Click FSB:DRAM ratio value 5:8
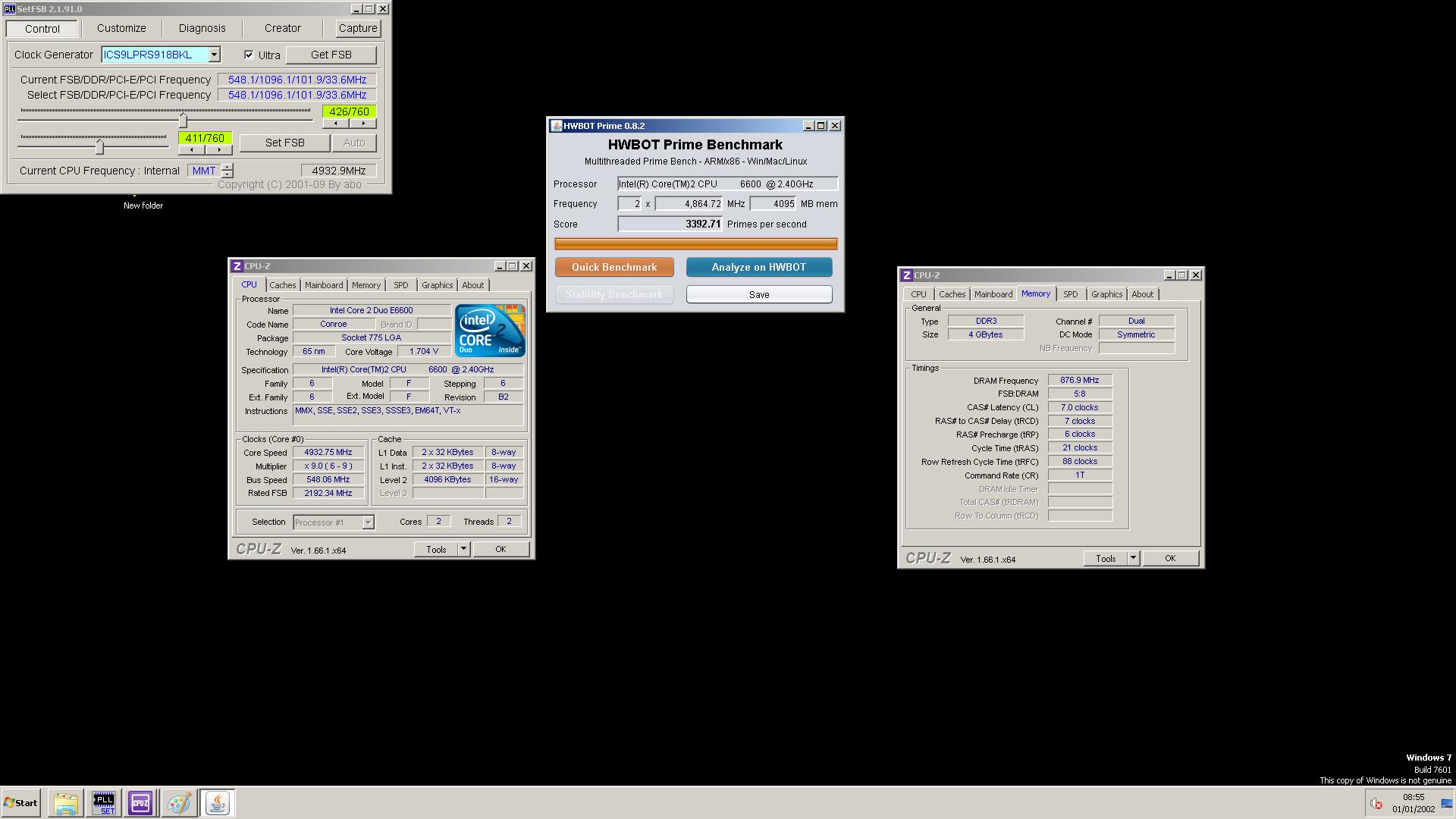1456x819 pixels. (x=1080, y=394)
